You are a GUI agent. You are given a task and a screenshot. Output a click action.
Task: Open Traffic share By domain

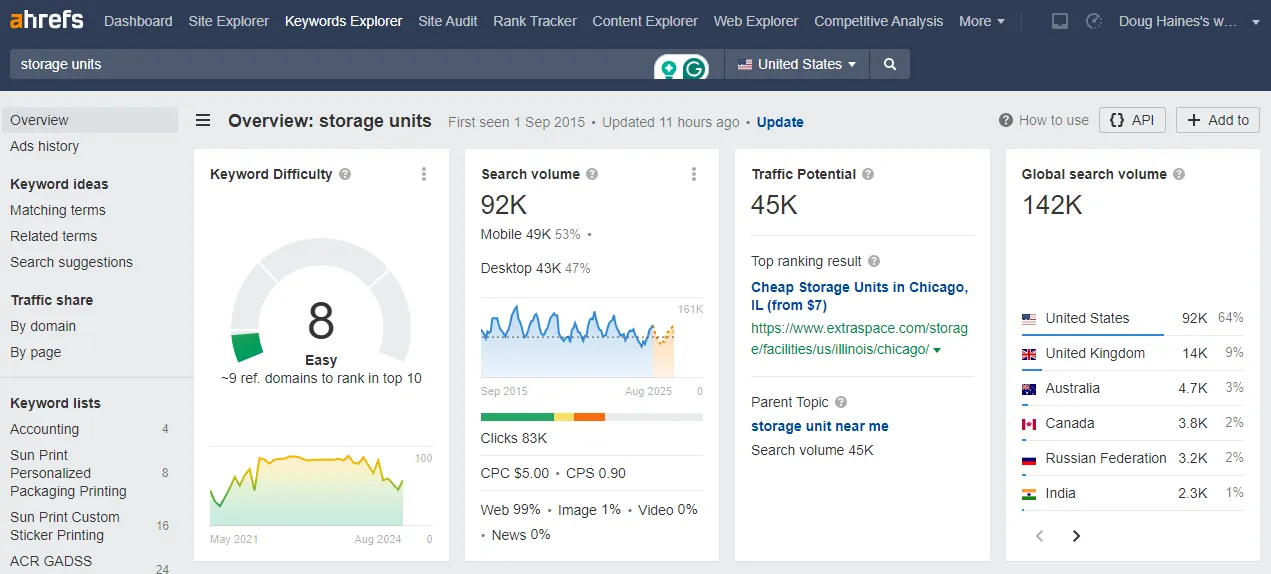(43, 326)
